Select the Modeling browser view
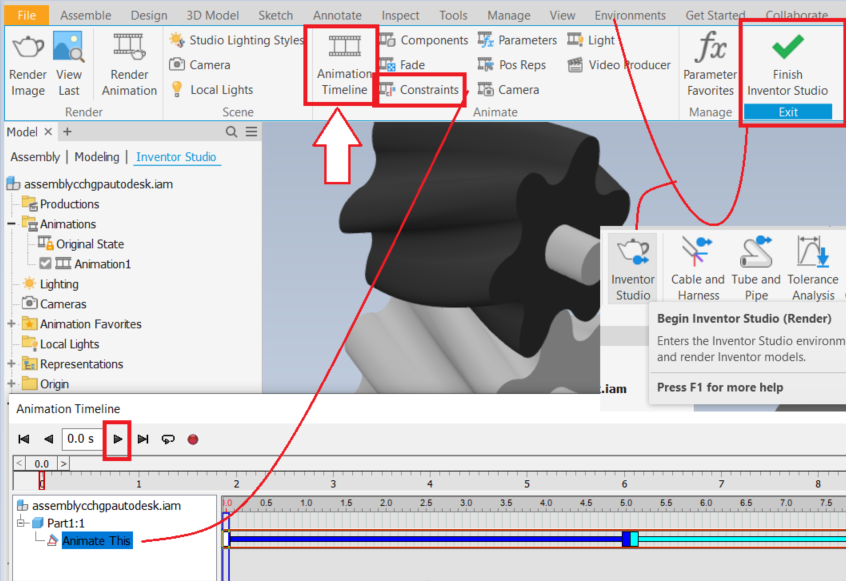The height and width of the screenshot is (581, 846). pos(97,157)
